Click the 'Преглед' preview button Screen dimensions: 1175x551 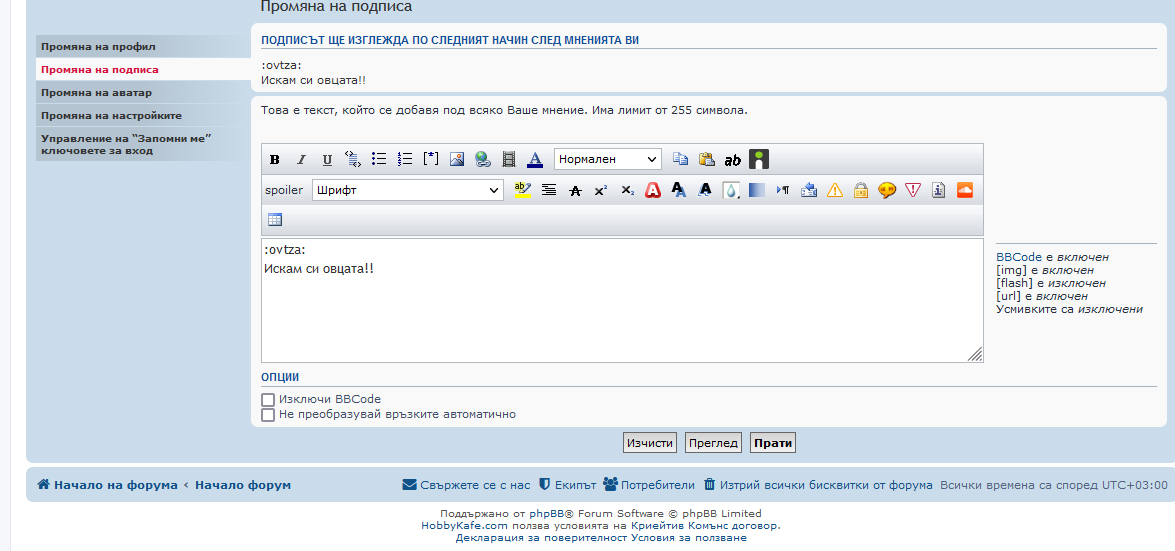coord(713,443)
